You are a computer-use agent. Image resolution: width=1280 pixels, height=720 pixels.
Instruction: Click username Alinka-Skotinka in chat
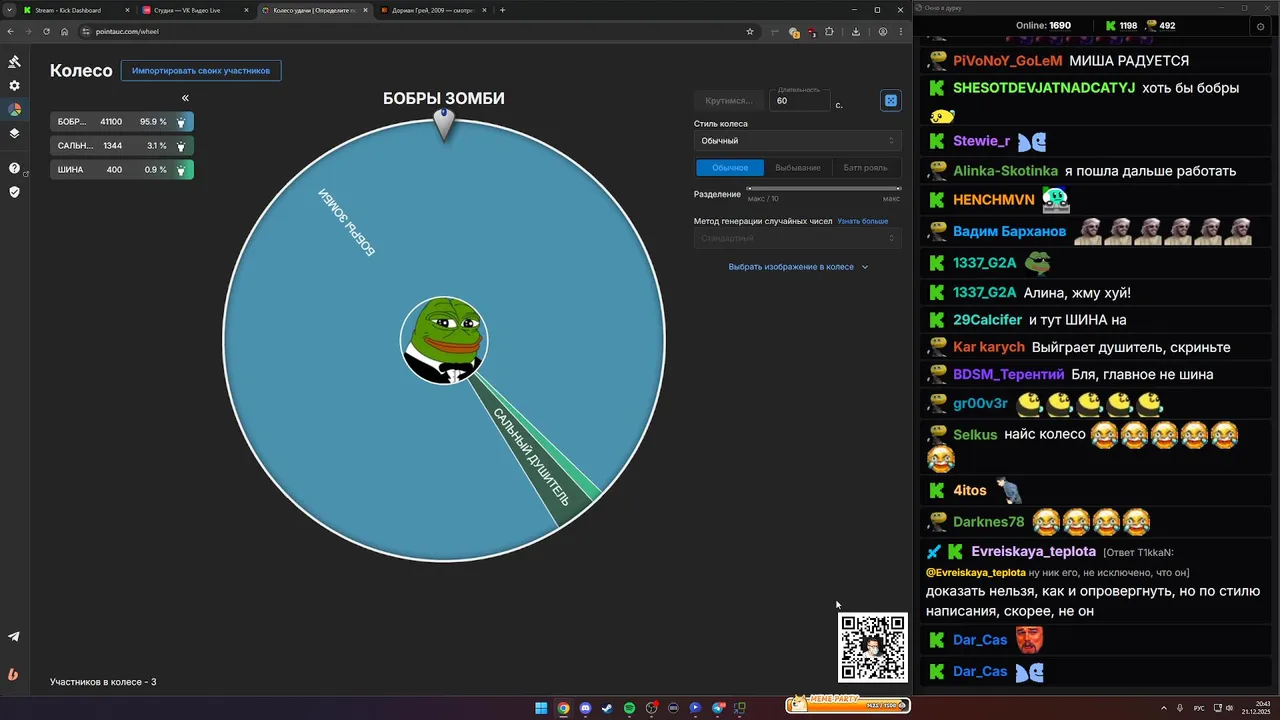[1005, 171]
